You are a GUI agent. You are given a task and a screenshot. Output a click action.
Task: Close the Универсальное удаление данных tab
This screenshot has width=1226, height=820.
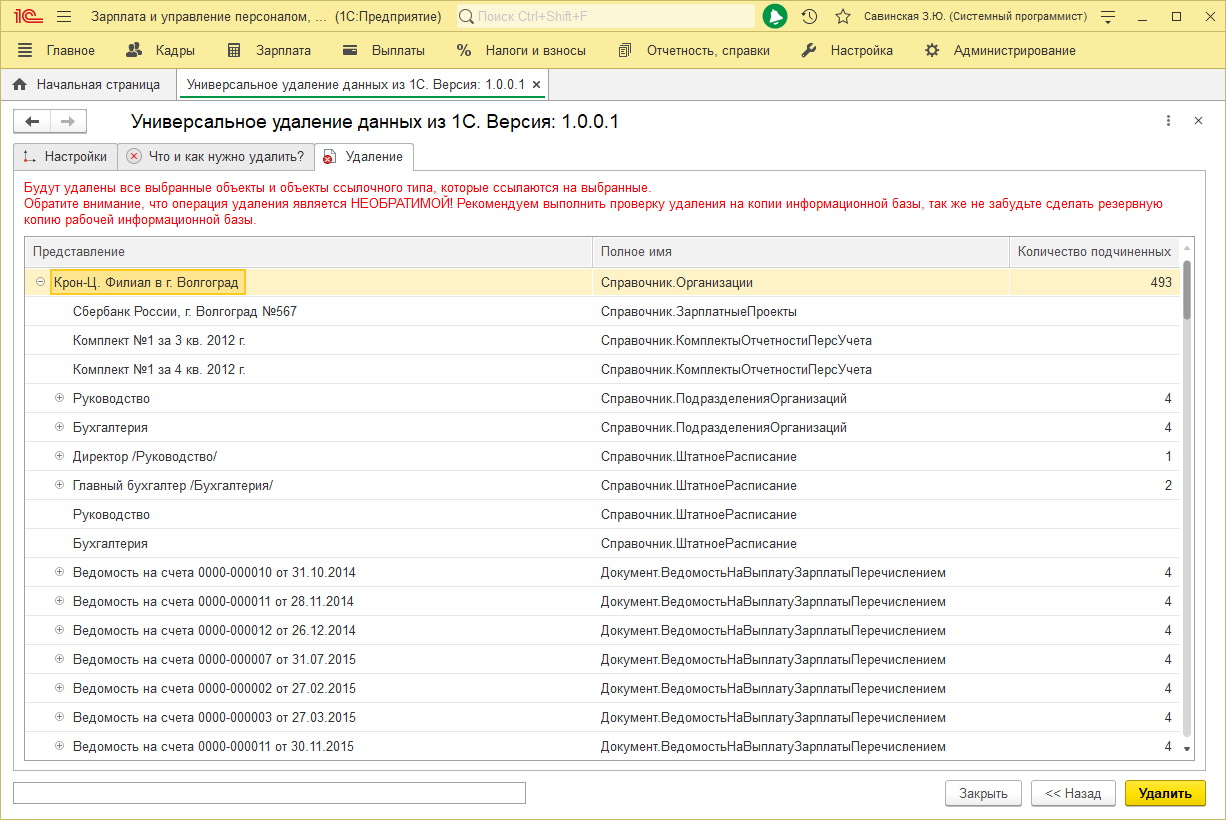537,85
